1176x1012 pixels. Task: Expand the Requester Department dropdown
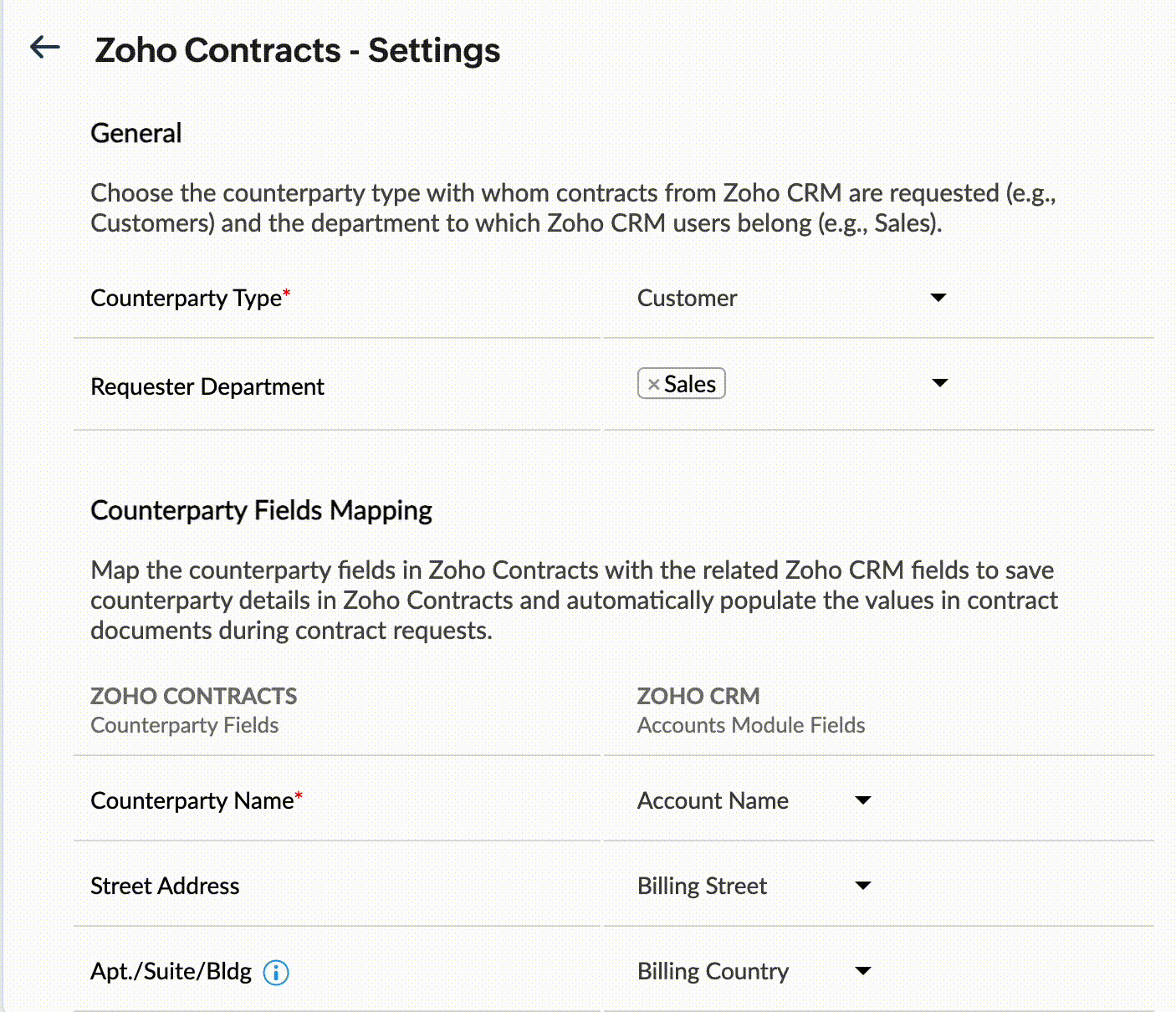[940, 384]
